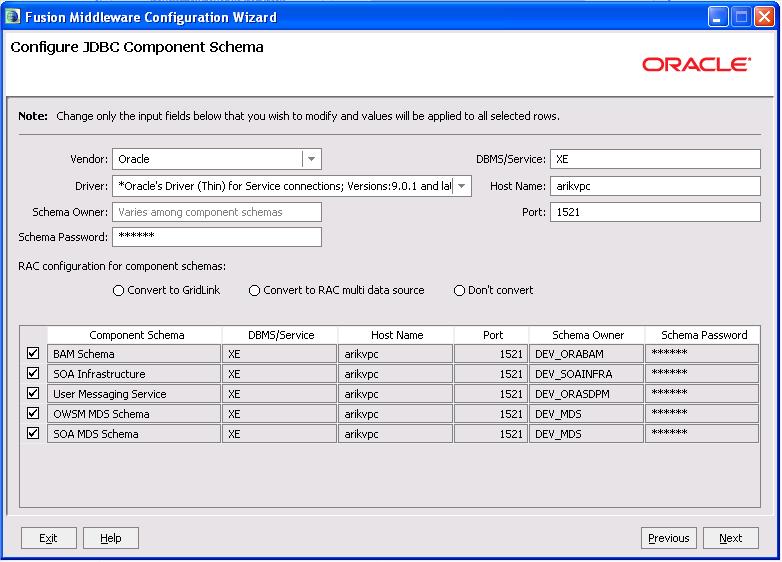The height and width of the screenshot is (562, 782).
Task: Click the Host Name input field
Action: point(654,186)
